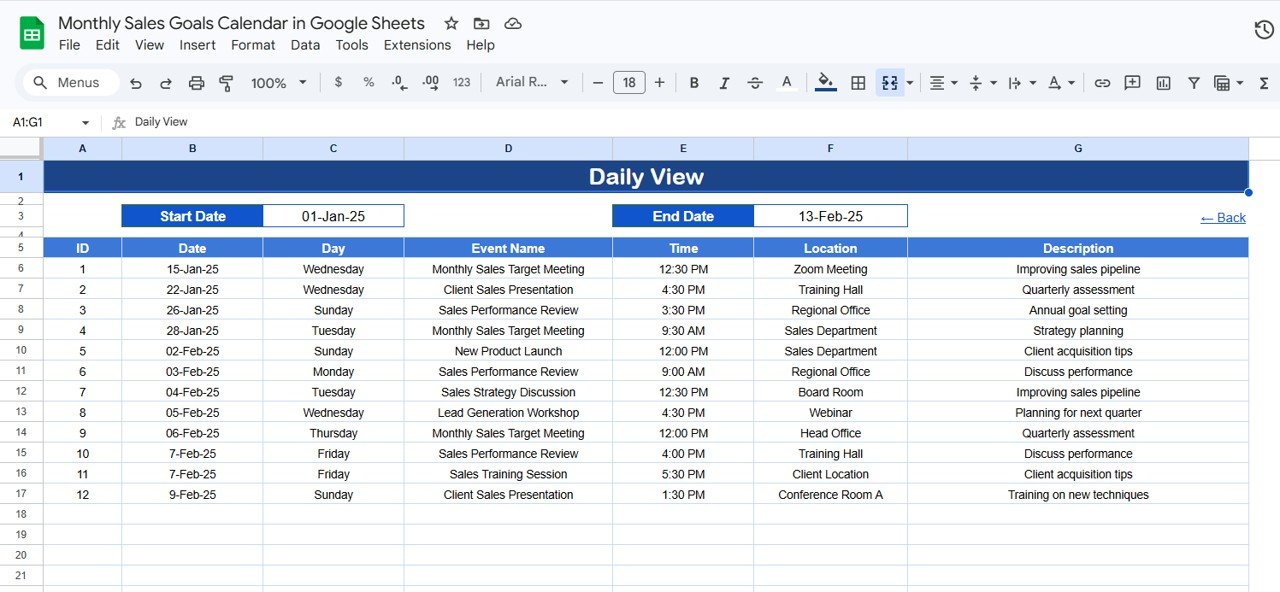
Task: Follow the Back hyperlink
Action: click(x=1222, y=217)
